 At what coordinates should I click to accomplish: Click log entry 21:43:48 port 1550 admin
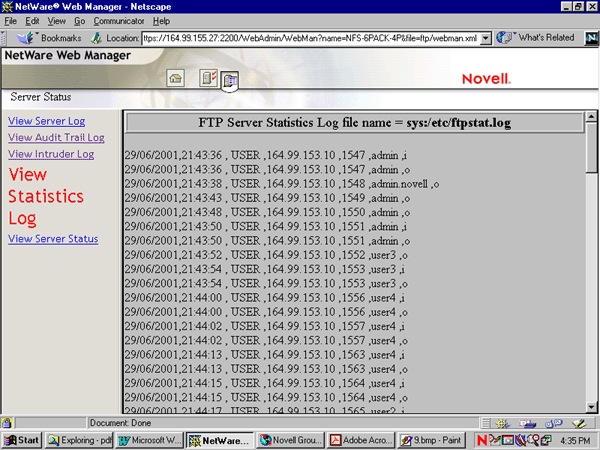[x=267, y=212]
